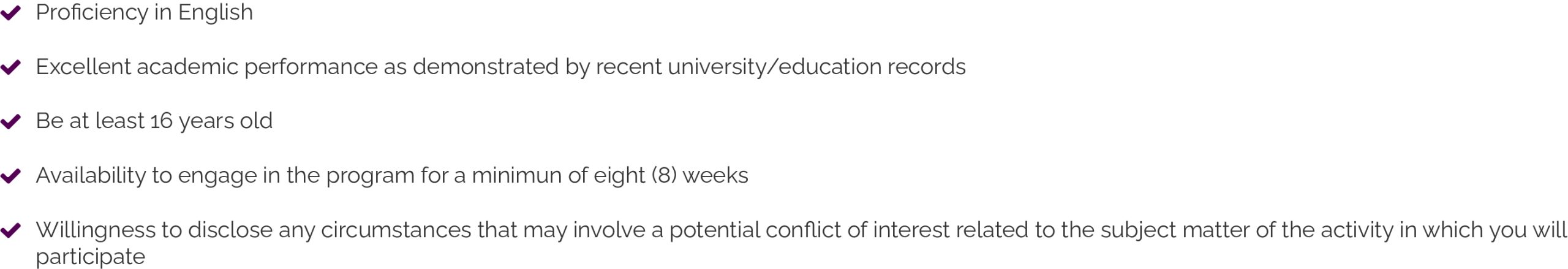The height and width of the screenshot is (269, 1568).
Task: Click the checkmark beside Excellent academic performance
Action: pyautogui.click(x=10, y=67)
